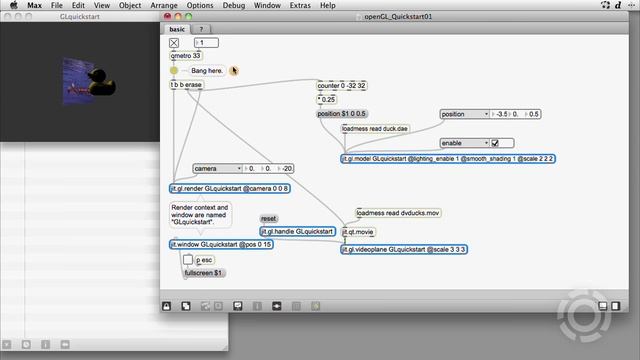
Task: Click the clock icon in the Max window
Action: (x=26, y=344)
